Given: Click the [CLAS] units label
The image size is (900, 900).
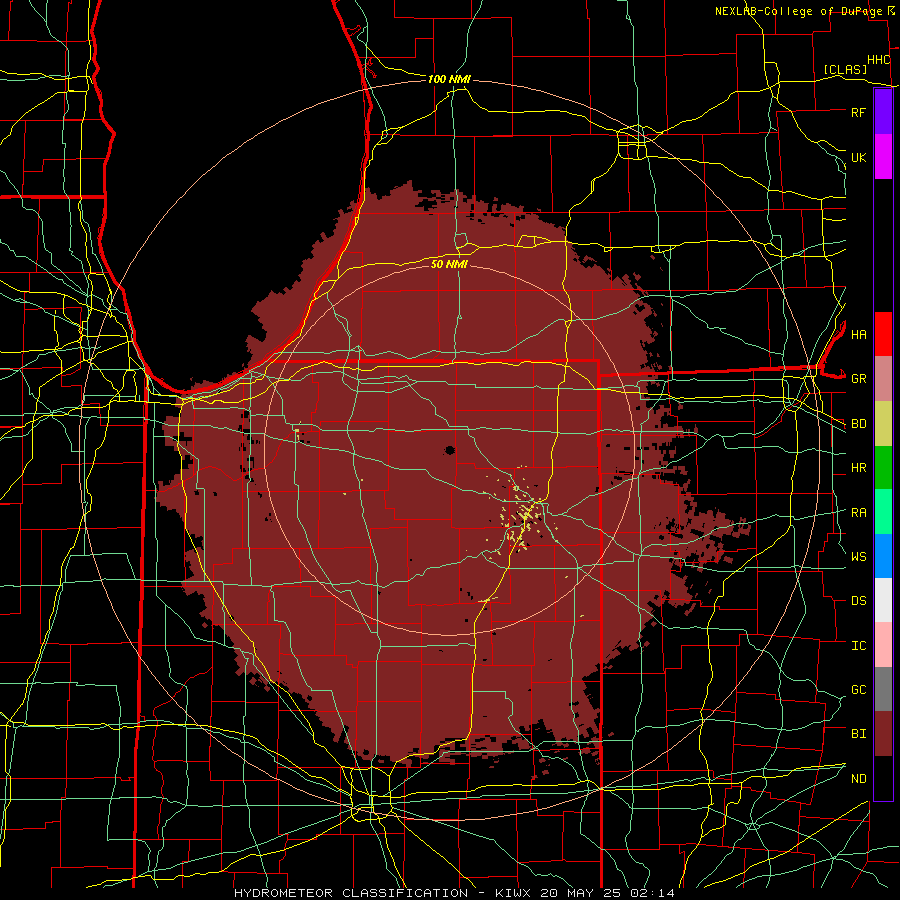Looking at the screenshot, I should tap(845, 70).
